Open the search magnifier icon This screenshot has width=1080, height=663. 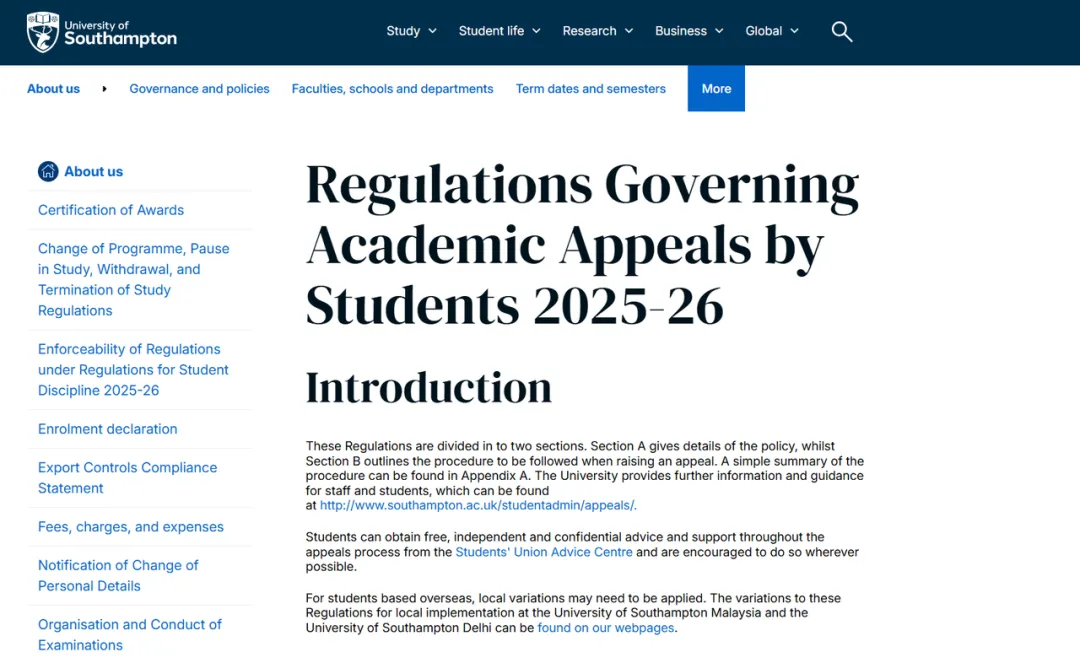[841, 32]
